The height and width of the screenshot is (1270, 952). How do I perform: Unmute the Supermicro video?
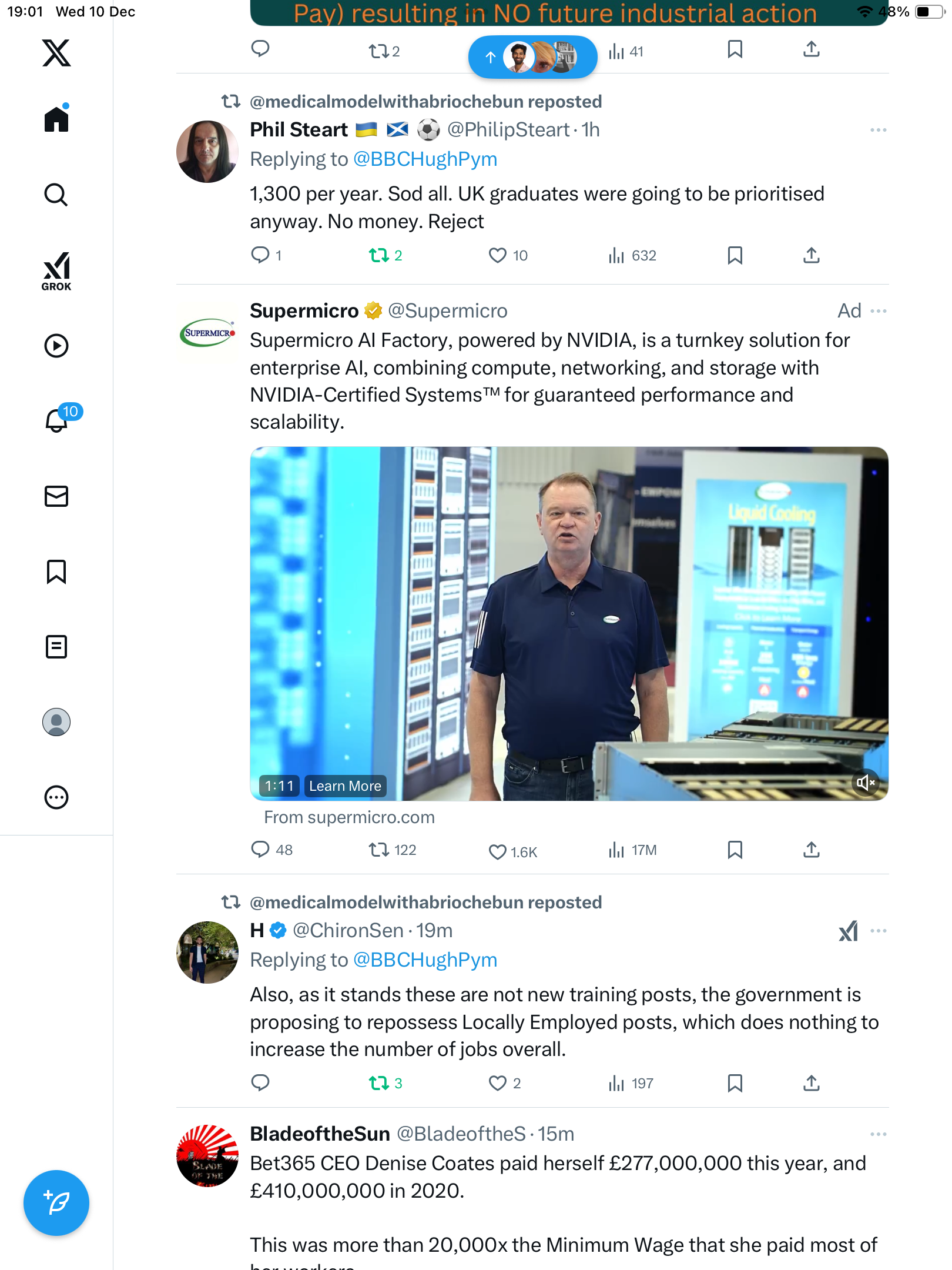866,783
